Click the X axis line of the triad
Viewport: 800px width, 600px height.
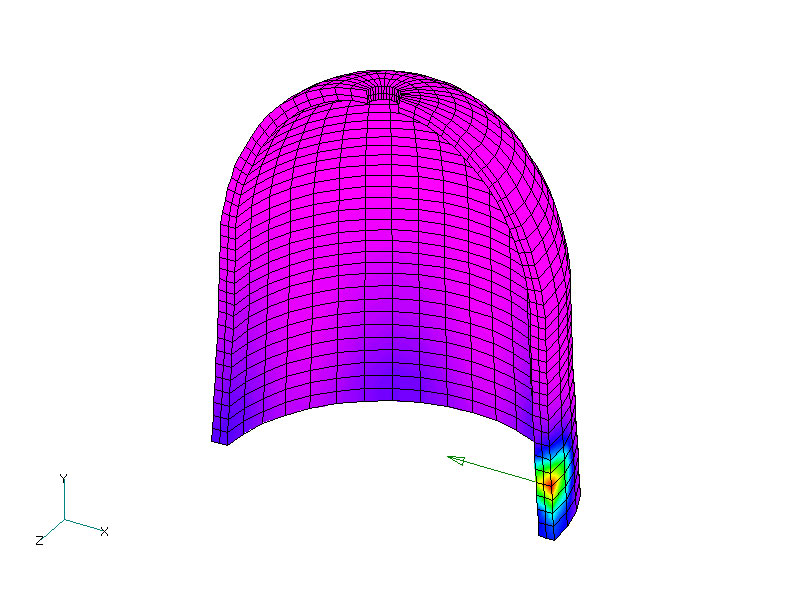point(83,526)
